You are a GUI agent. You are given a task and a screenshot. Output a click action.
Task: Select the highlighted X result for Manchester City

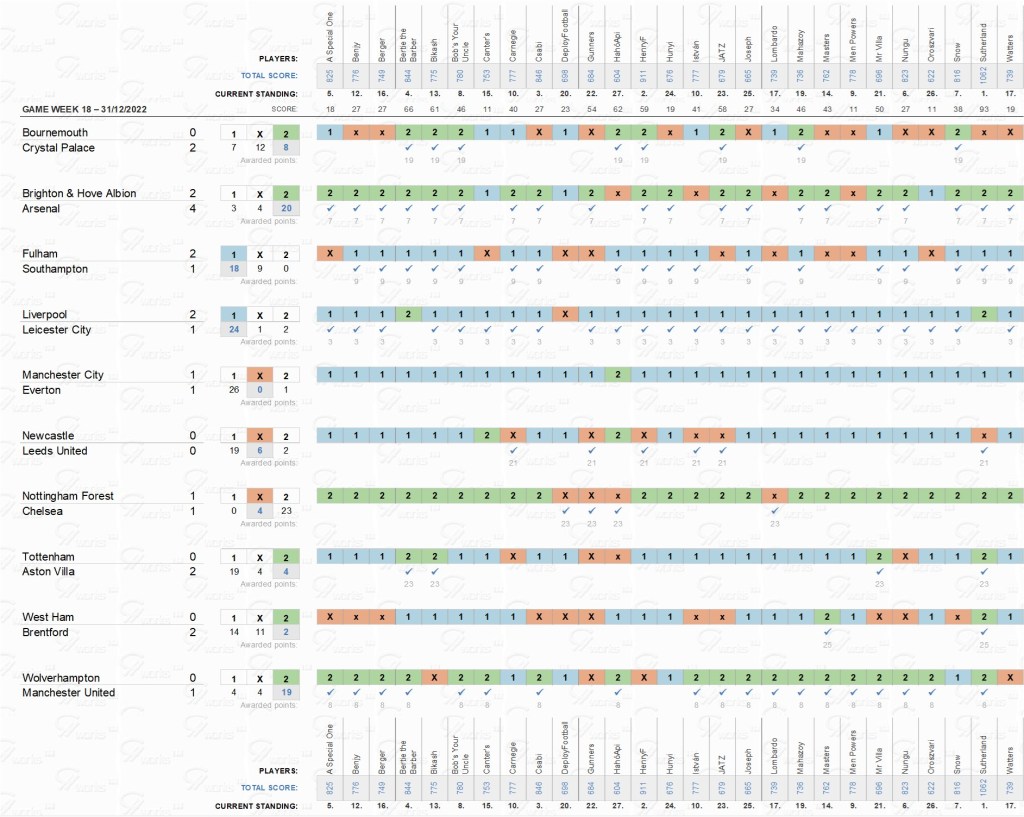pyautogui.click(x=259, y=375)
